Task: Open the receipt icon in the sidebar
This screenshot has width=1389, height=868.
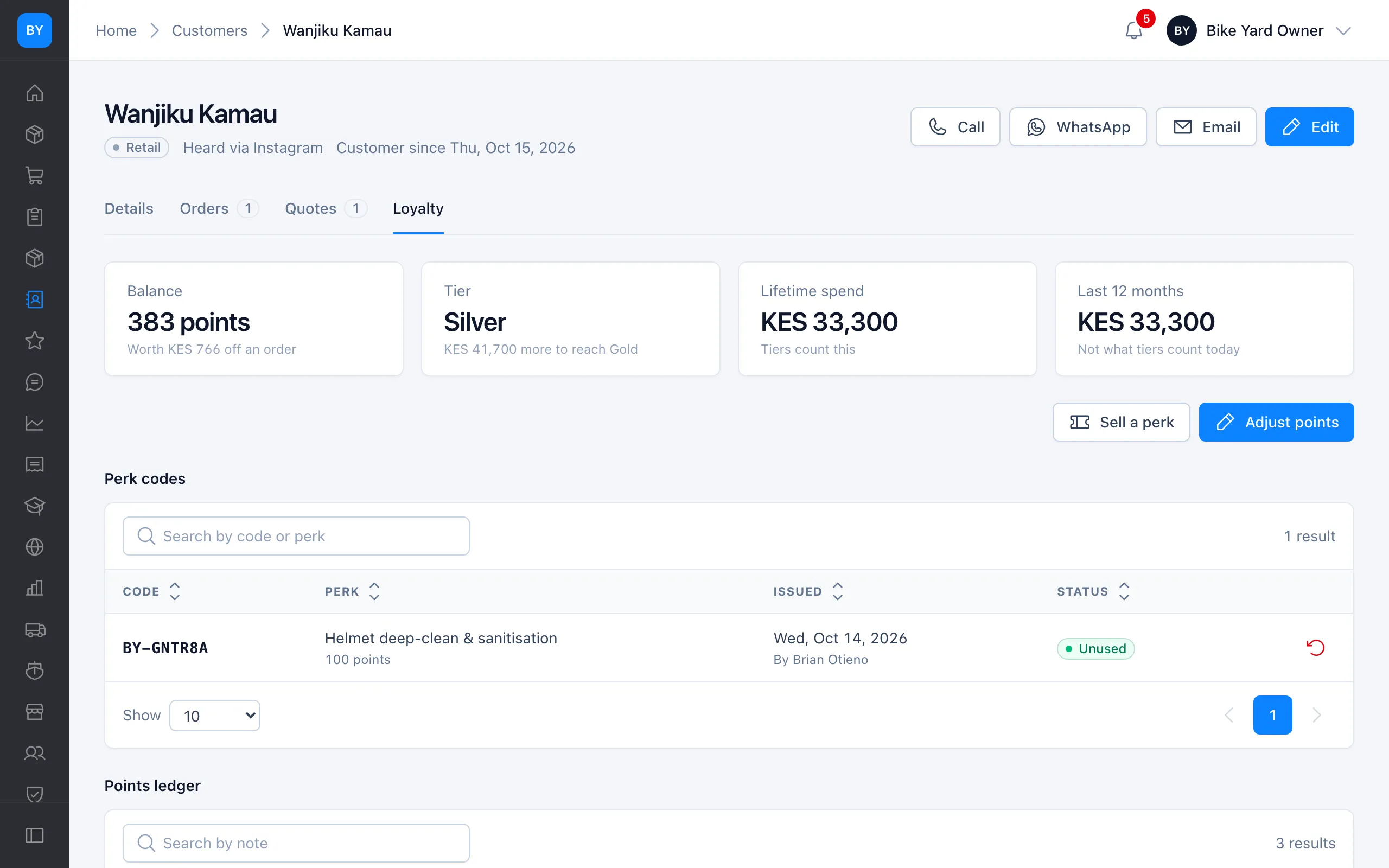Action: (x=34, y=464)
